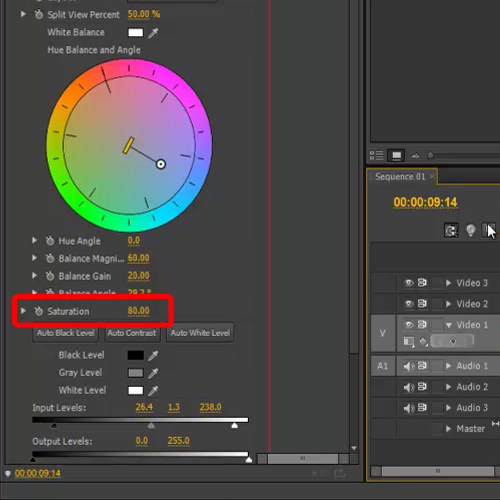This screenshot has height=500, width=500.
Task: Switch project panel to icon view
Action: pos(396,155)
